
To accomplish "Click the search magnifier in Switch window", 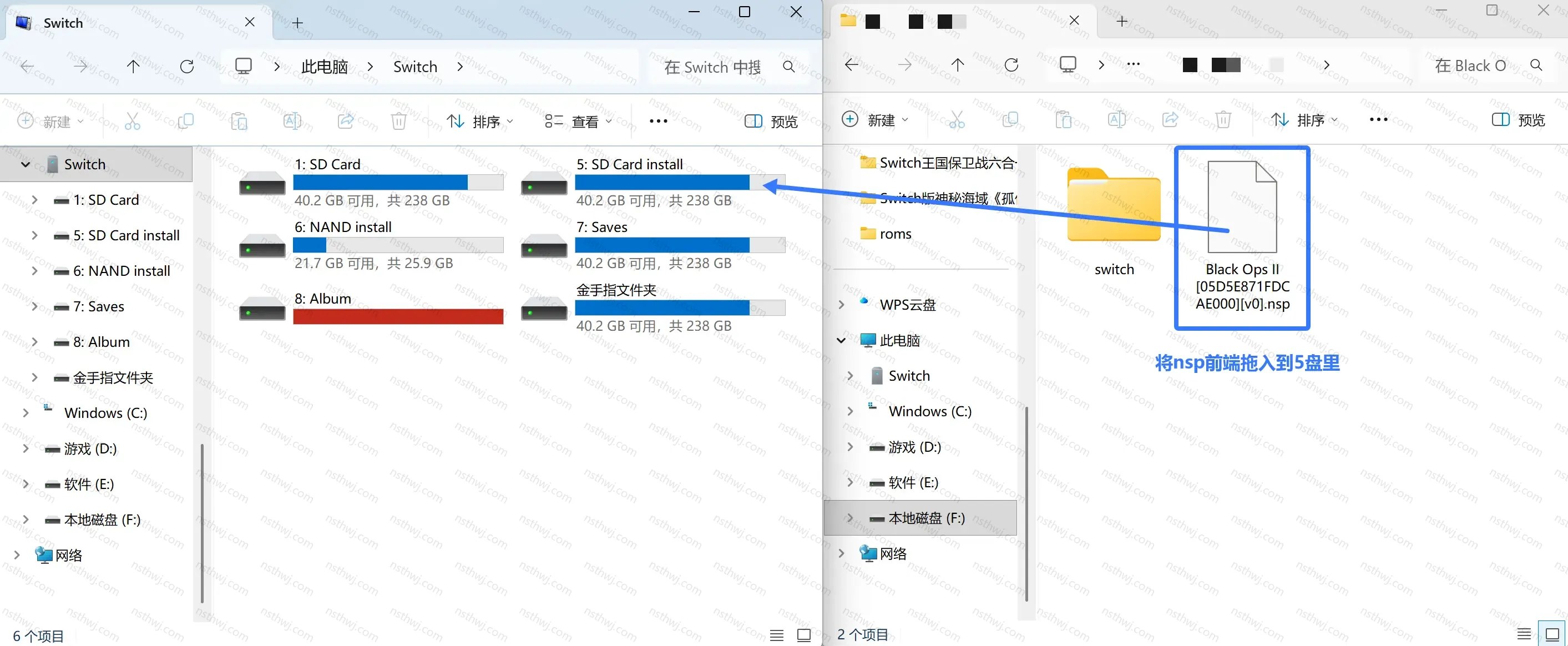I will (789, 67).
